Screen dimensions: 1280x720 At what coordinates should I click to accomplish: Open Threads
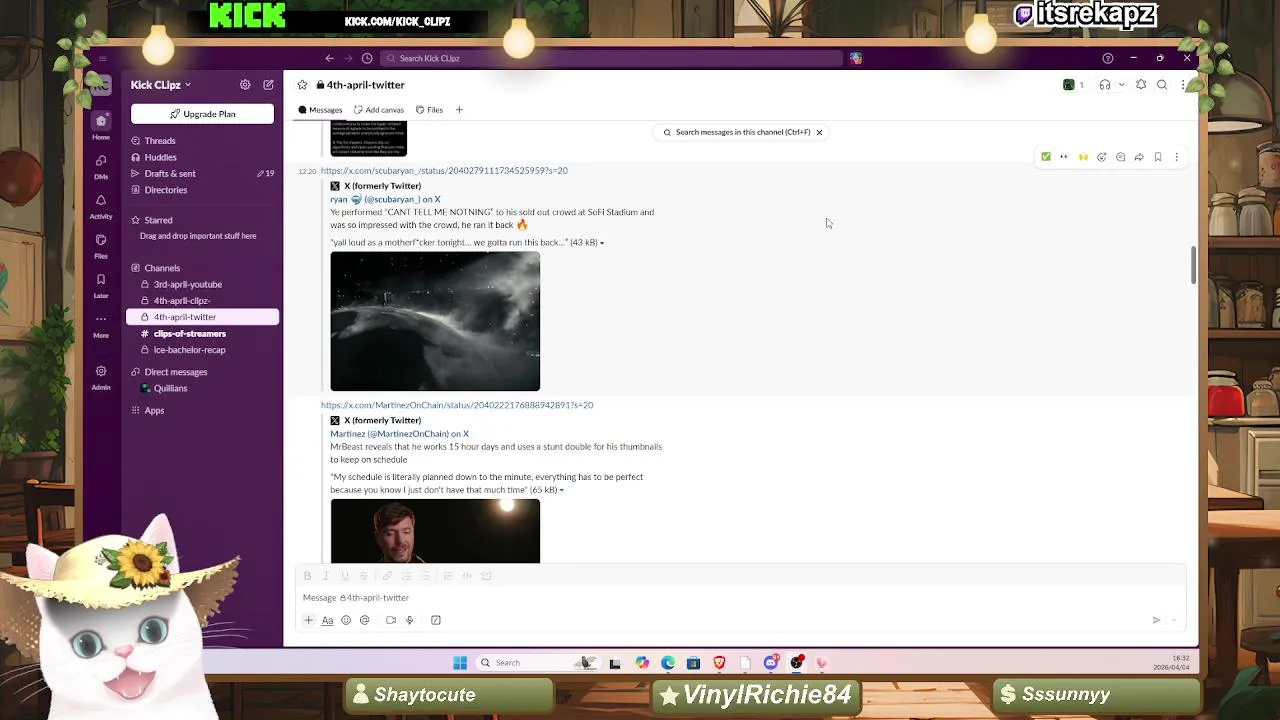pyautogui.click(x=159, y=141)
